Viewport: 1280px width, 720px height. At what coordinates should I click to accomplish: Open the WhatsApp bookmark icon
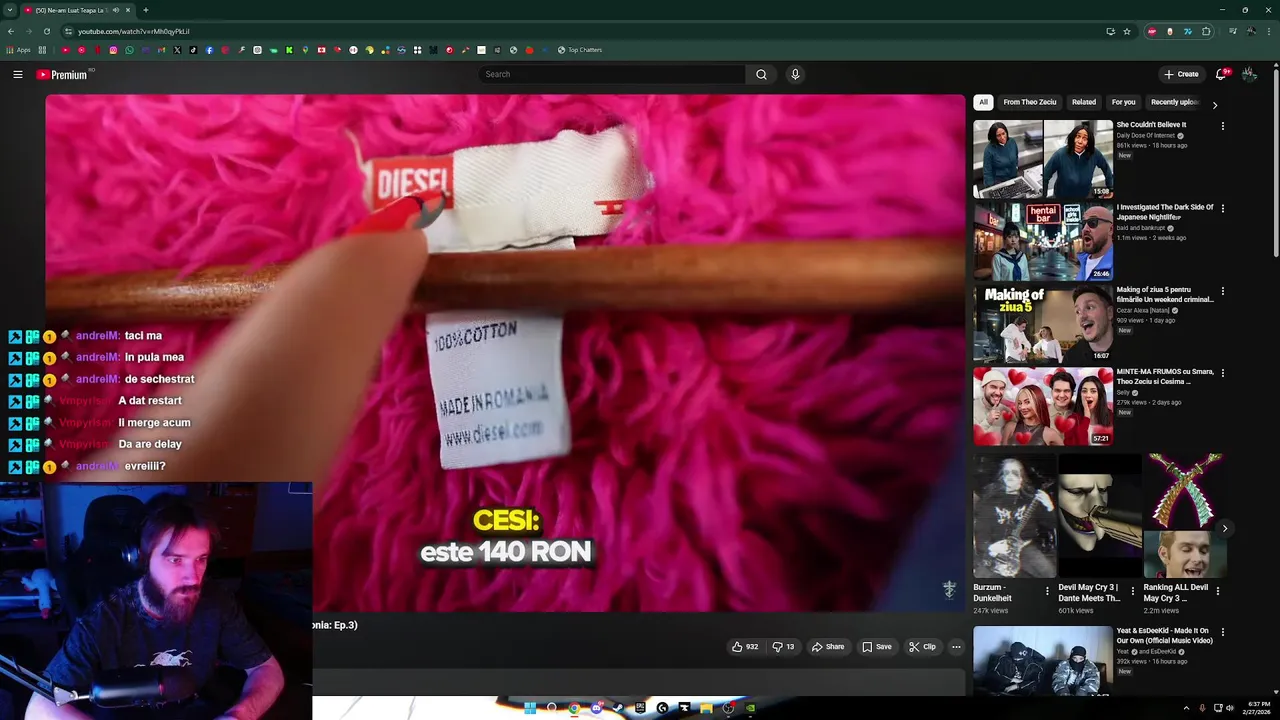[129, 50]
